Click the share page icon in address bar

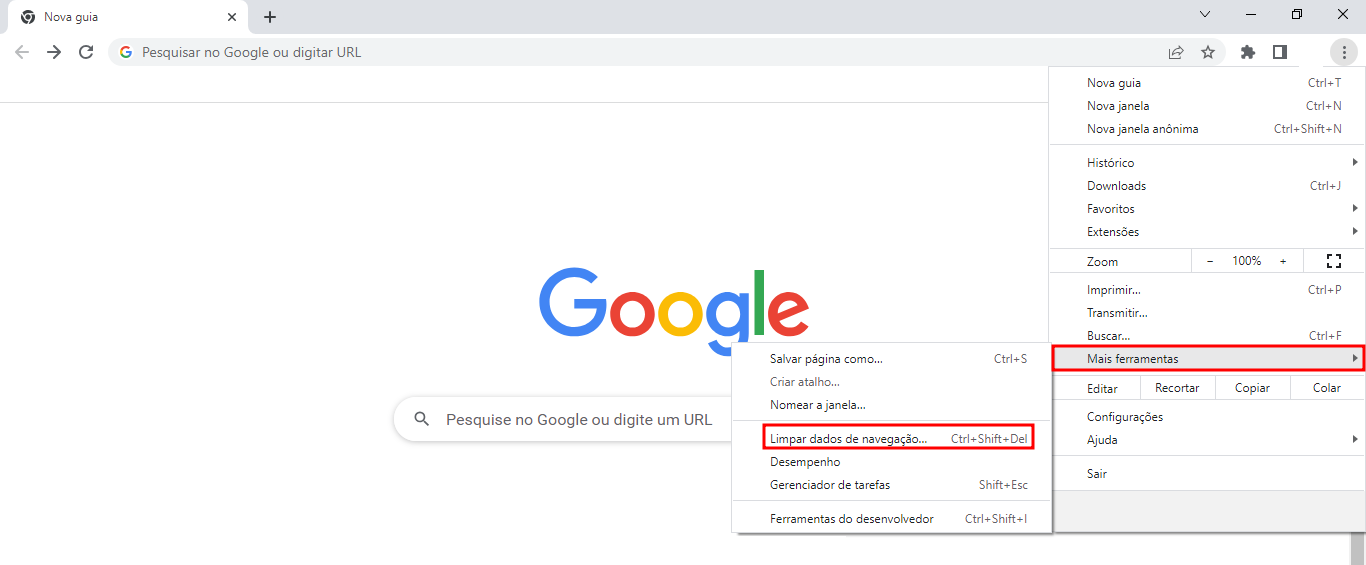point(1176,52)
